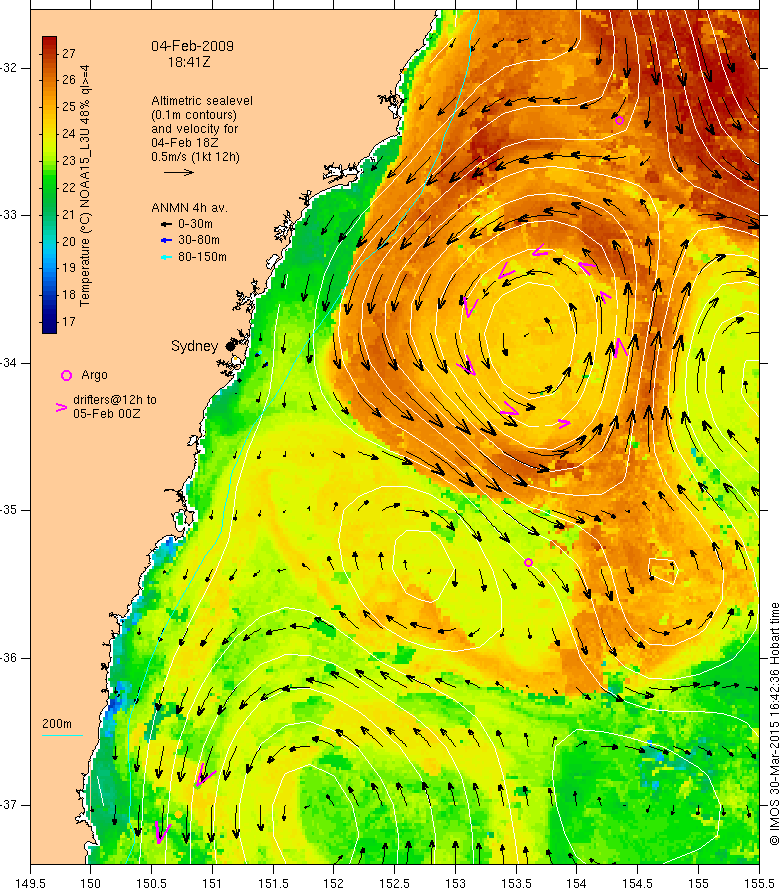Click the 0-30m black arrow legend symbol
This screenshot has height=890, width=780.
point(166,224)
